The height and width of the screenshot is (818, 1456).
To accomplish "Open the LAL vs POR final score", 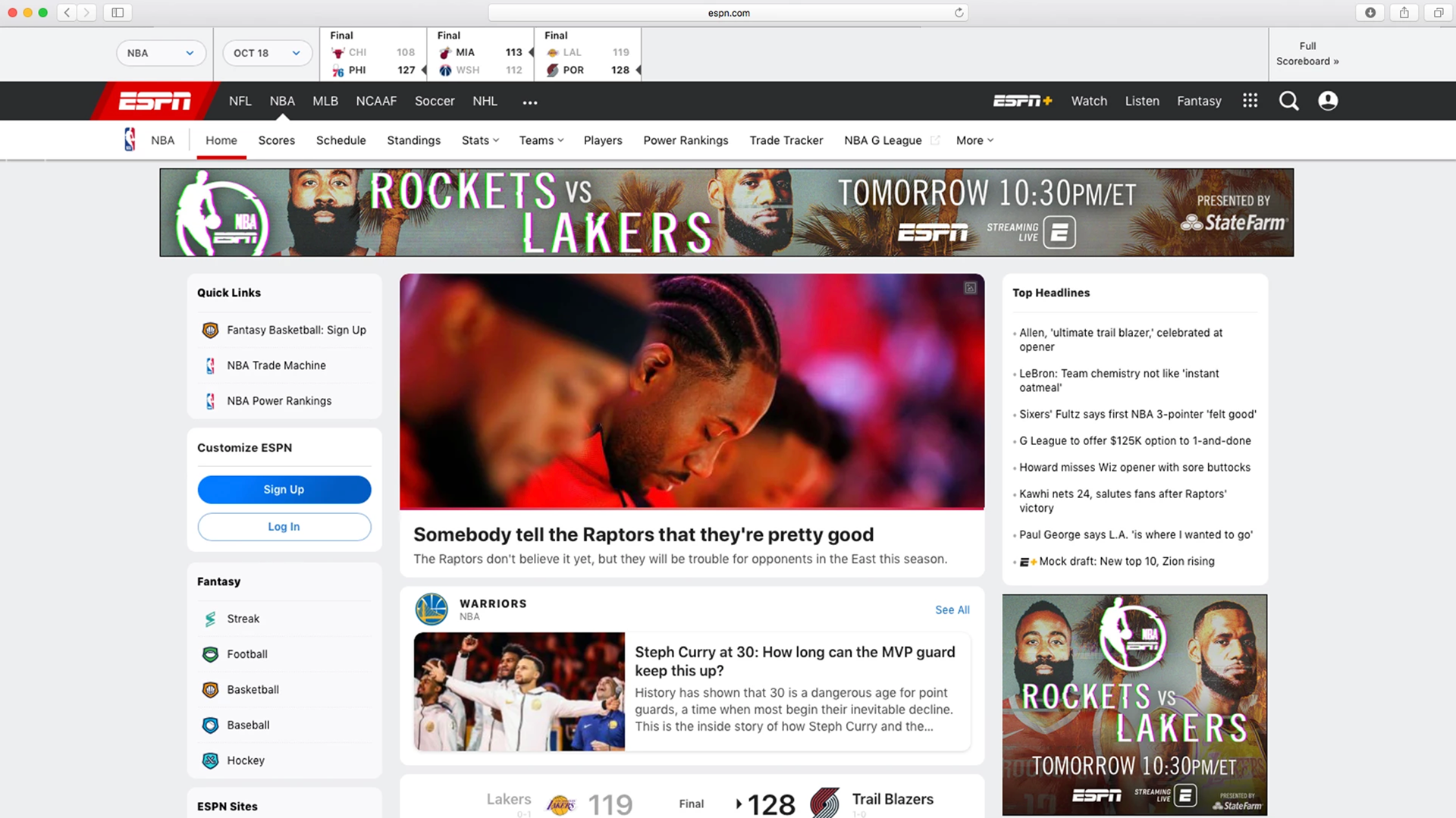I will 588,54.
